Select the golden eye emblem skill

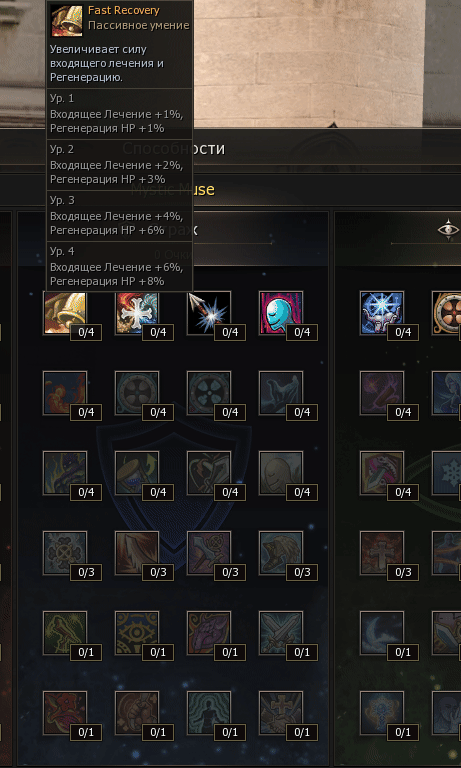[x=137, y=633]
